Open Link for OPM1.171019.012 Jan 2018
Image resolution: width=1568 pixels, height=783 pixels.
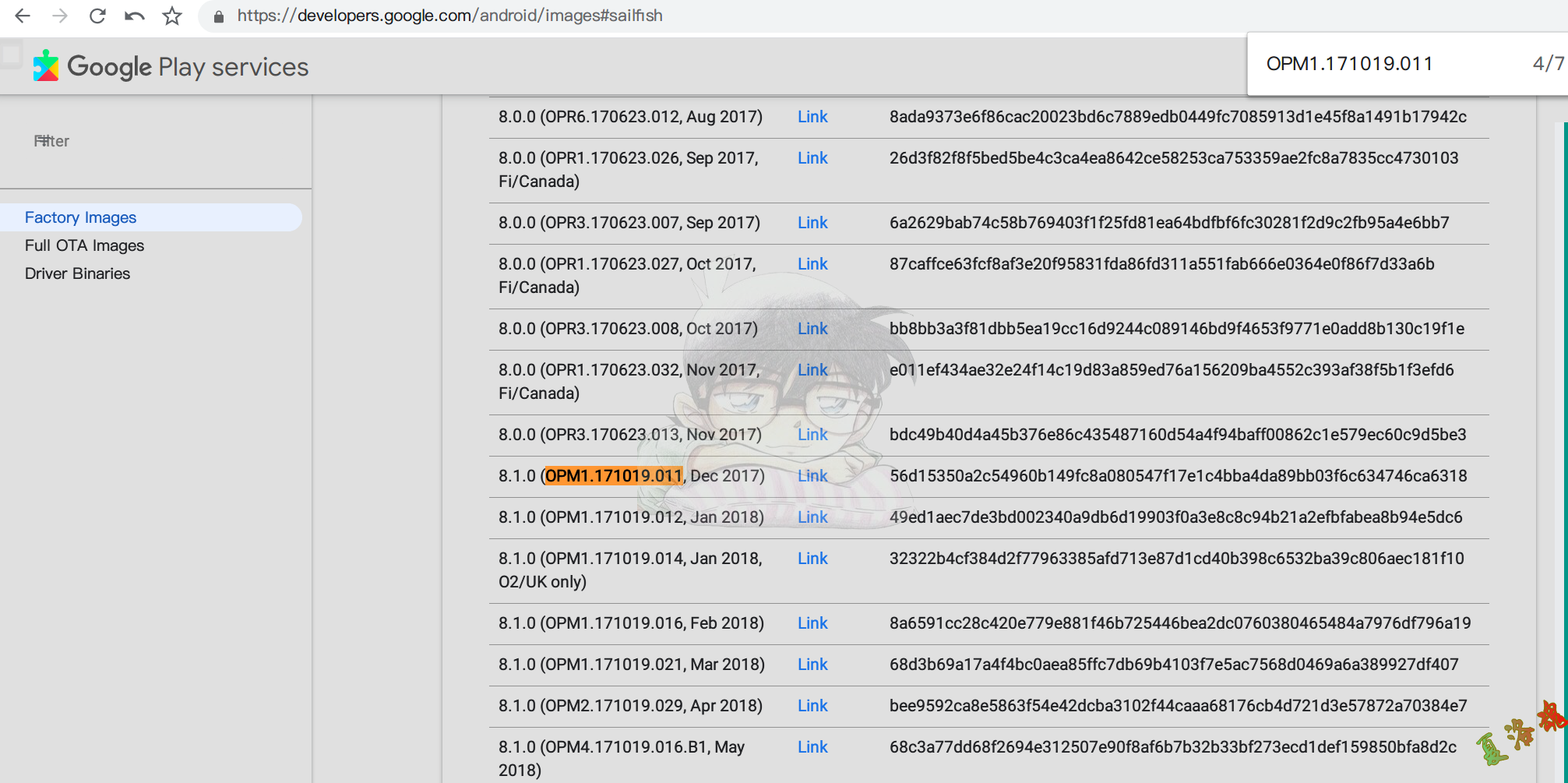point(812,517)
